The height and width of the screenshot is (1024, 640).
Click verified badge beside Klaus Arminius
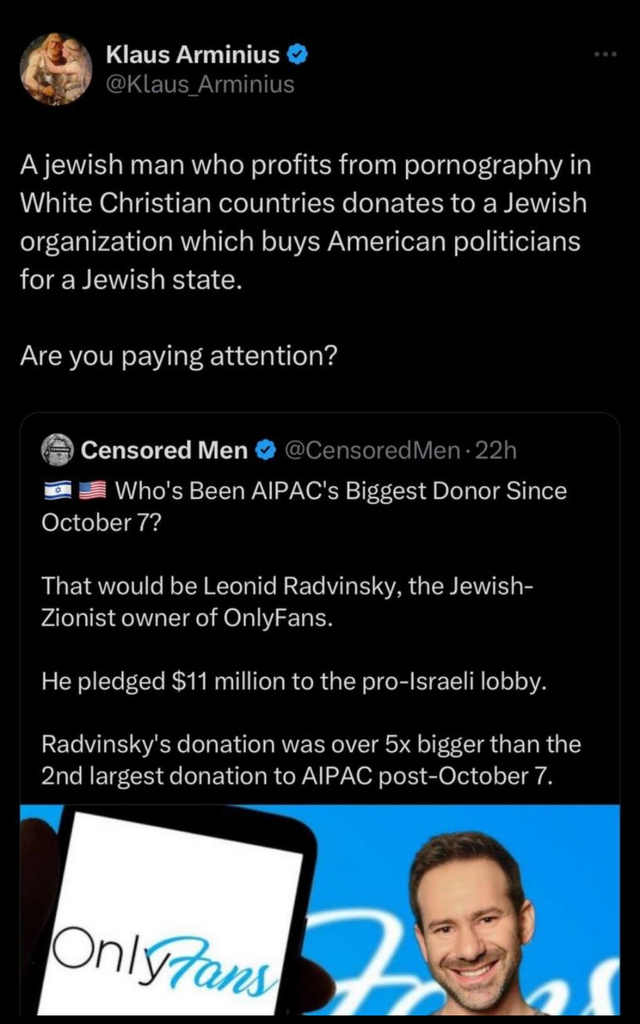click(x=297, y=55)
